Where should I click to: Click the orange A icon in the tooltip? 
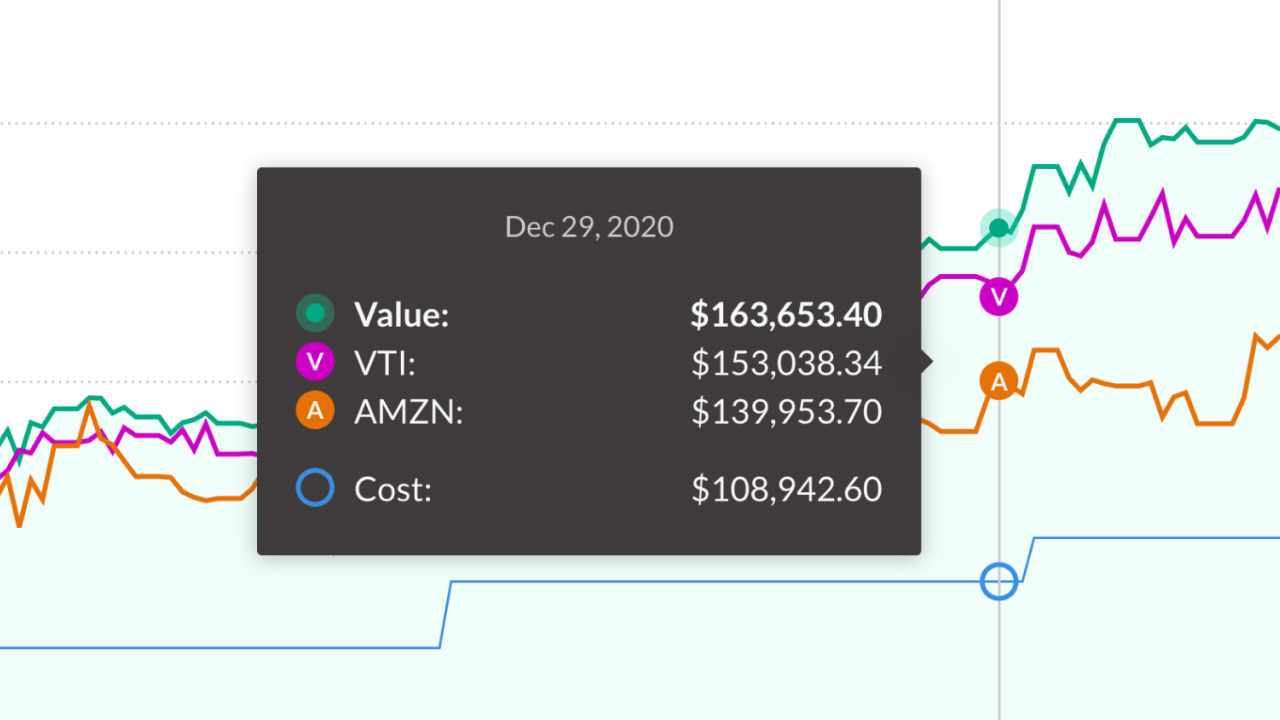click(x=315, y=410)
